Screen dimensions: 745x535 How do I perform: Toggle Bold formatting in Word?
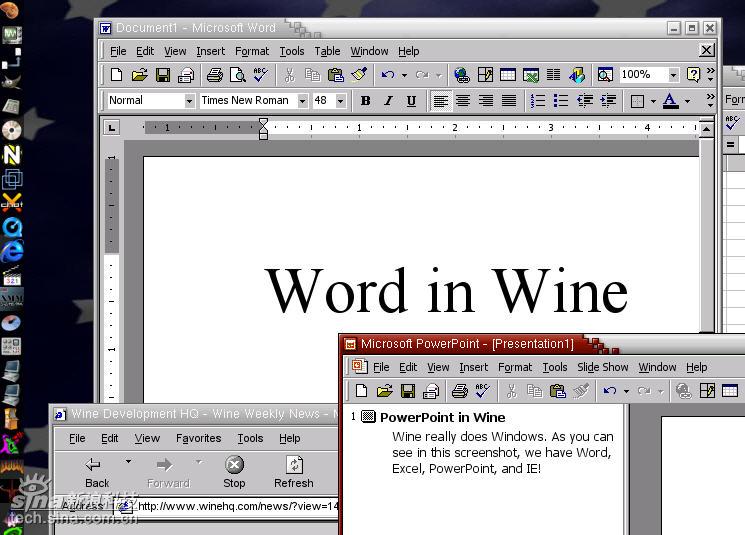point(365,101)
